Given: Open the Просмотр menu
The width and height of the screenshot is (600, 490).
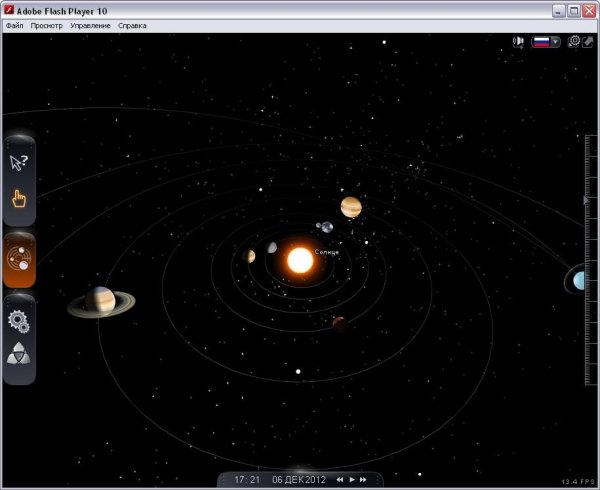Looking at the screenshot, I should click(x=45, y=25).
